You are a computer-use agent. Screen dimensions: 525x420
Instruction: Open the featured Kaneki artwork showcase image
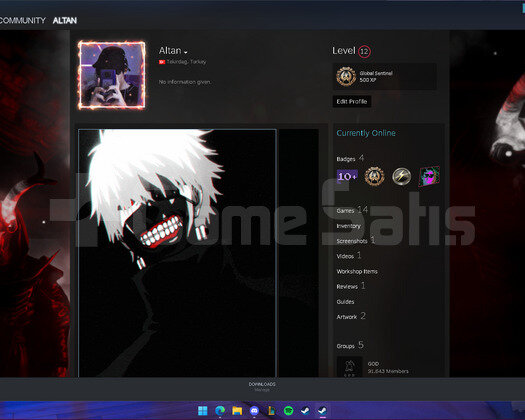click(x=177, y=253)
